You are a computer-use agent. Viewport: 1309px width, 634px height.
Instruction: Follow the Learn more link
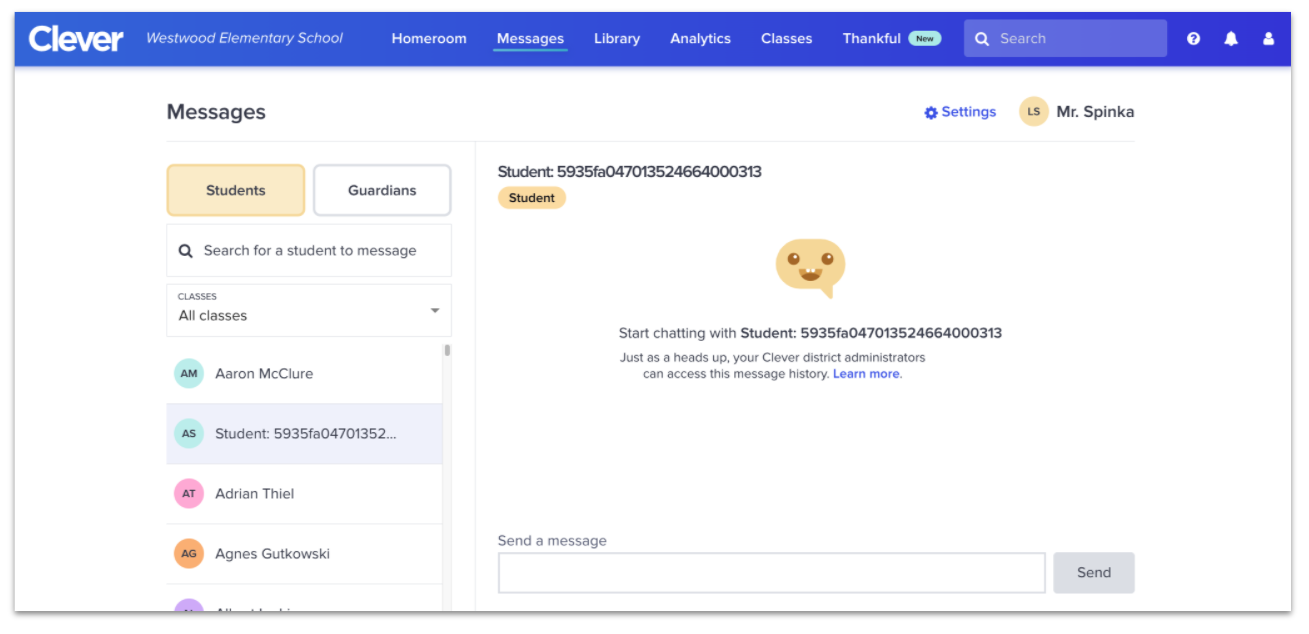[x=866, y=374]
